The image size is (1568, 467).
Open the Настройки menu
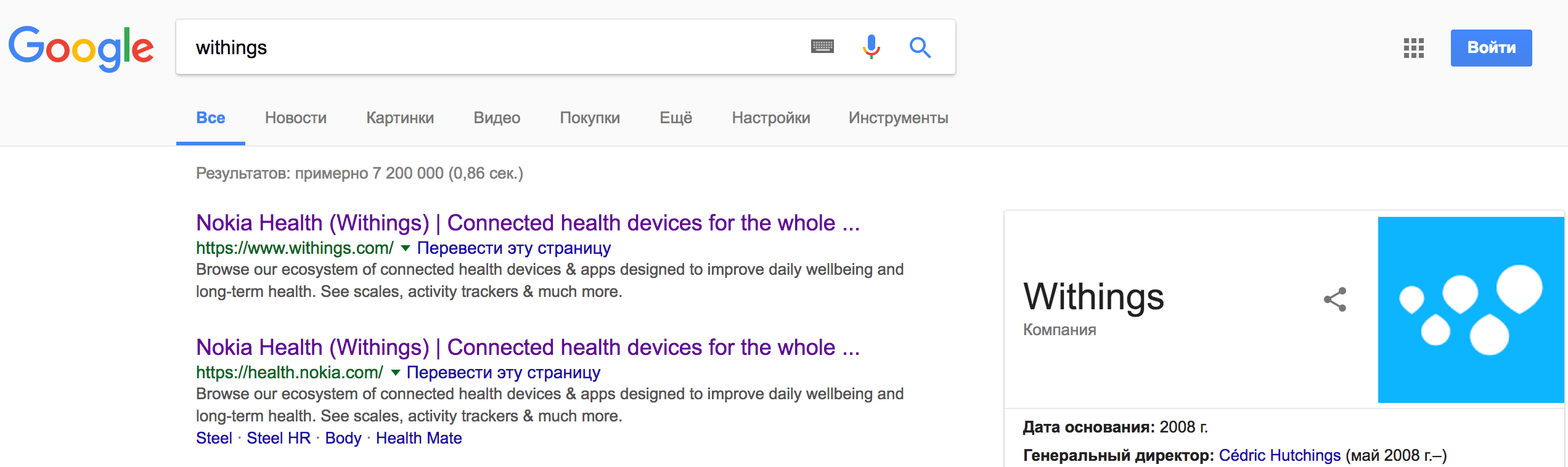click(770, 118)
